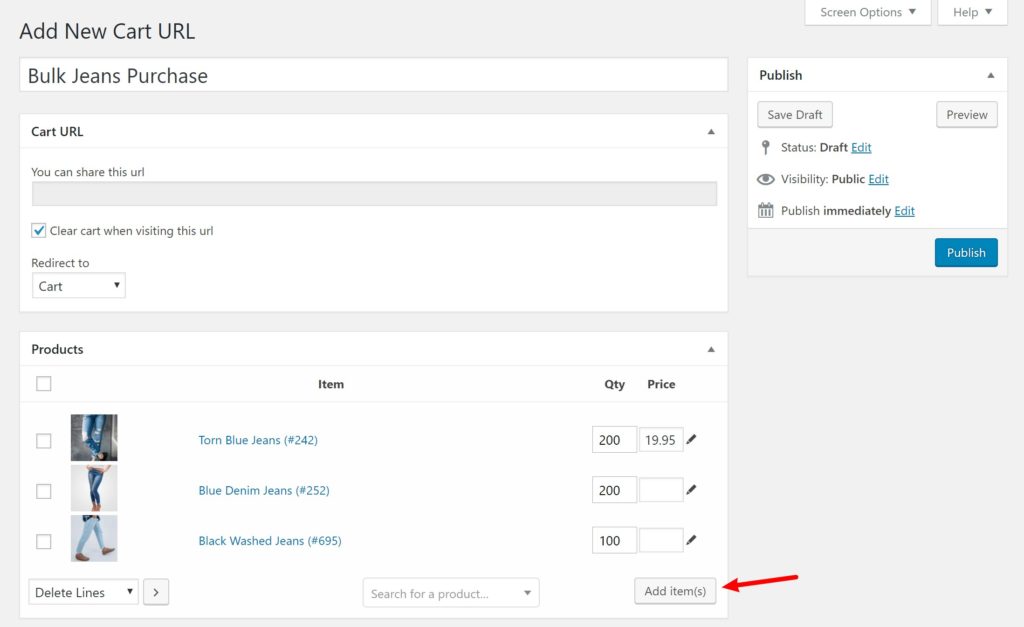
Task: Click the calendar icon beside Publish immediately
Action: click(766, 210)
